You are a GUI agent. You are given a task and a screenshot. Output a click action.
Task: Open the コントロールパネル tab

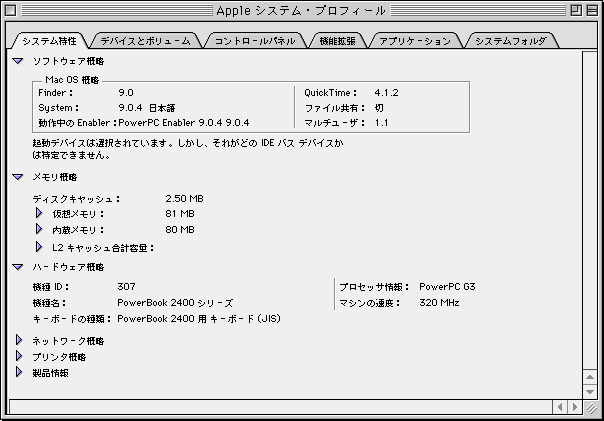point(255,41)
